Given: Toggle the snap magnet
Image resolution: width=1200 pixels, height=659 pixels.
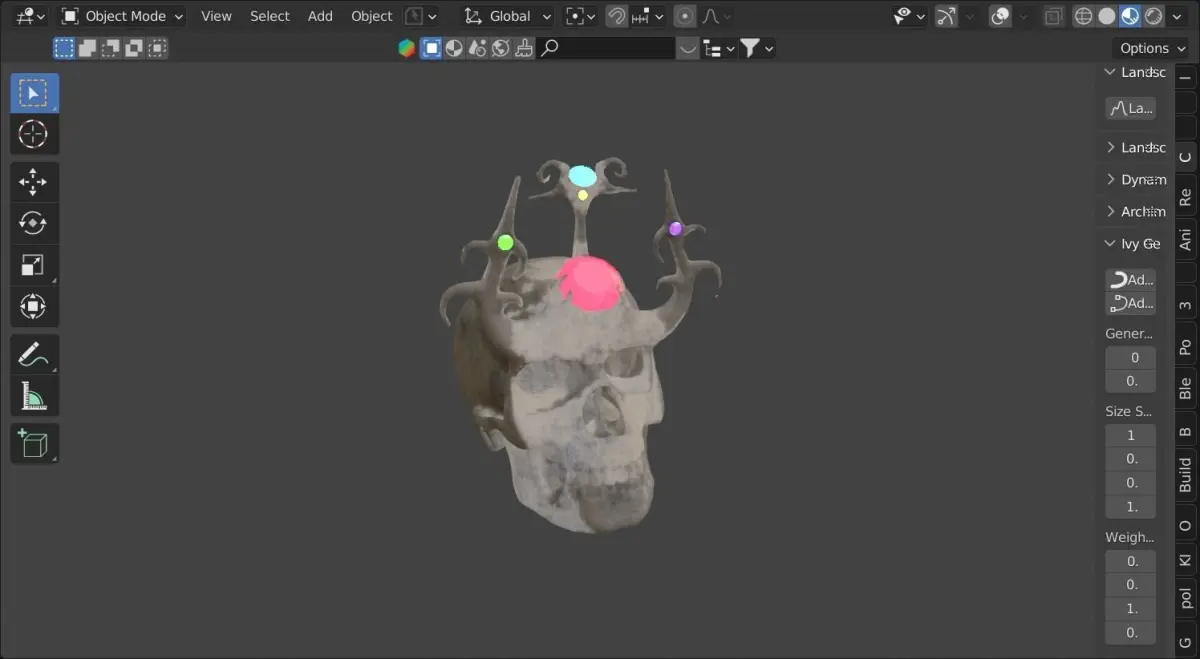Looking at the screenshot, I should 617,16.
